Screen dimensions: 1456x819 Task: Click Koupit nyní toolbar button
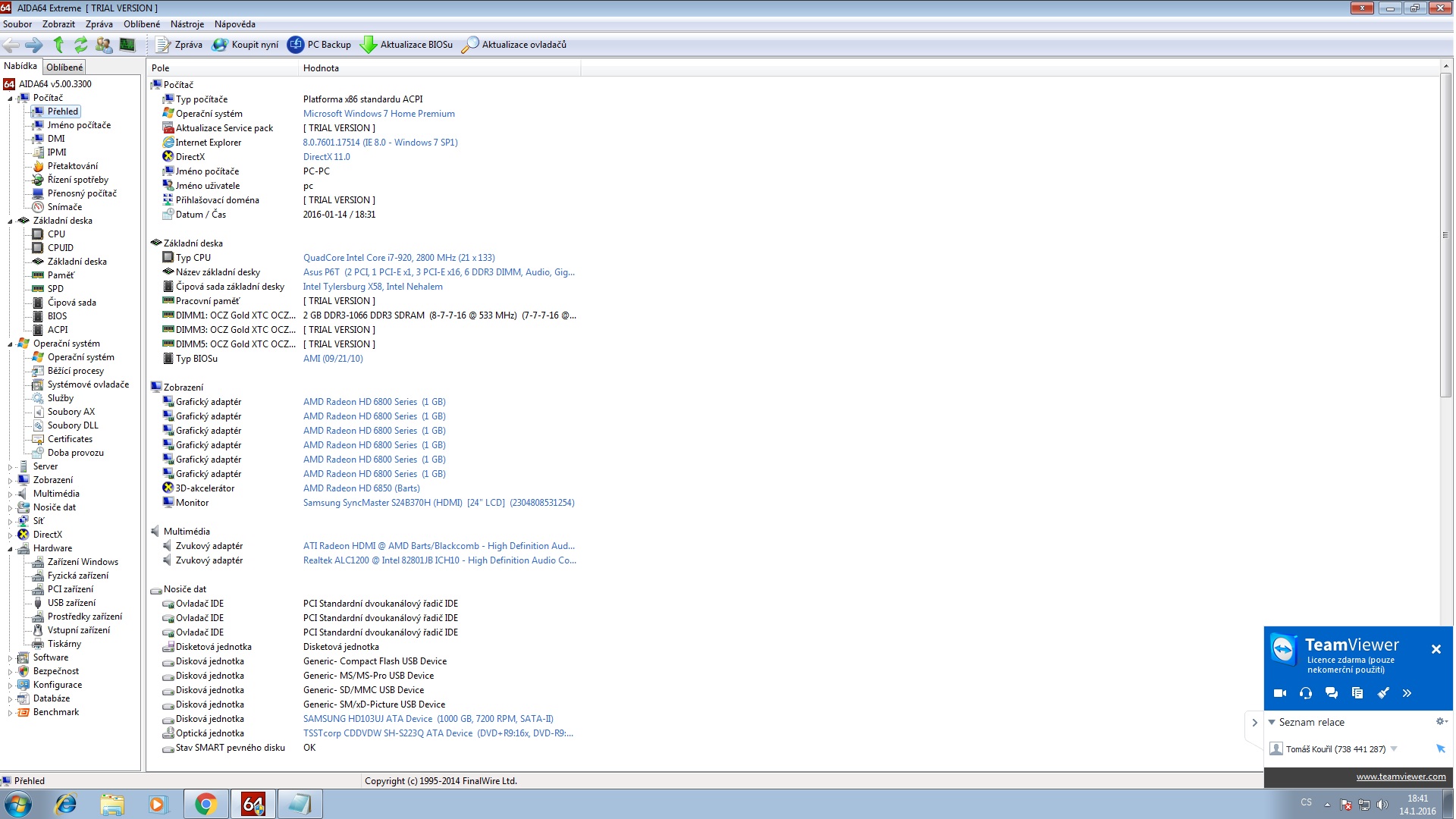pos(246,45)
